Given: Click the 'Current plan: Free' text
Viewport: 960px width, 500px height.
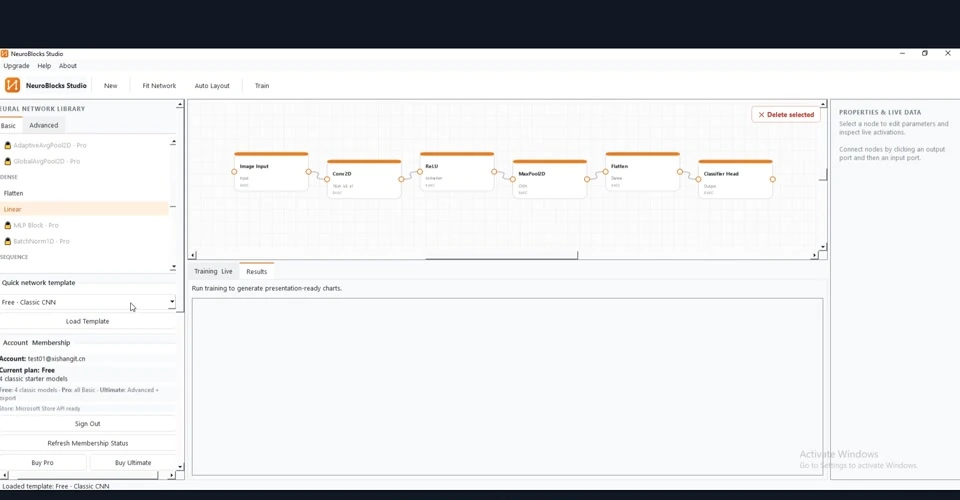Looking at the screenshot, I should [28, 370].
